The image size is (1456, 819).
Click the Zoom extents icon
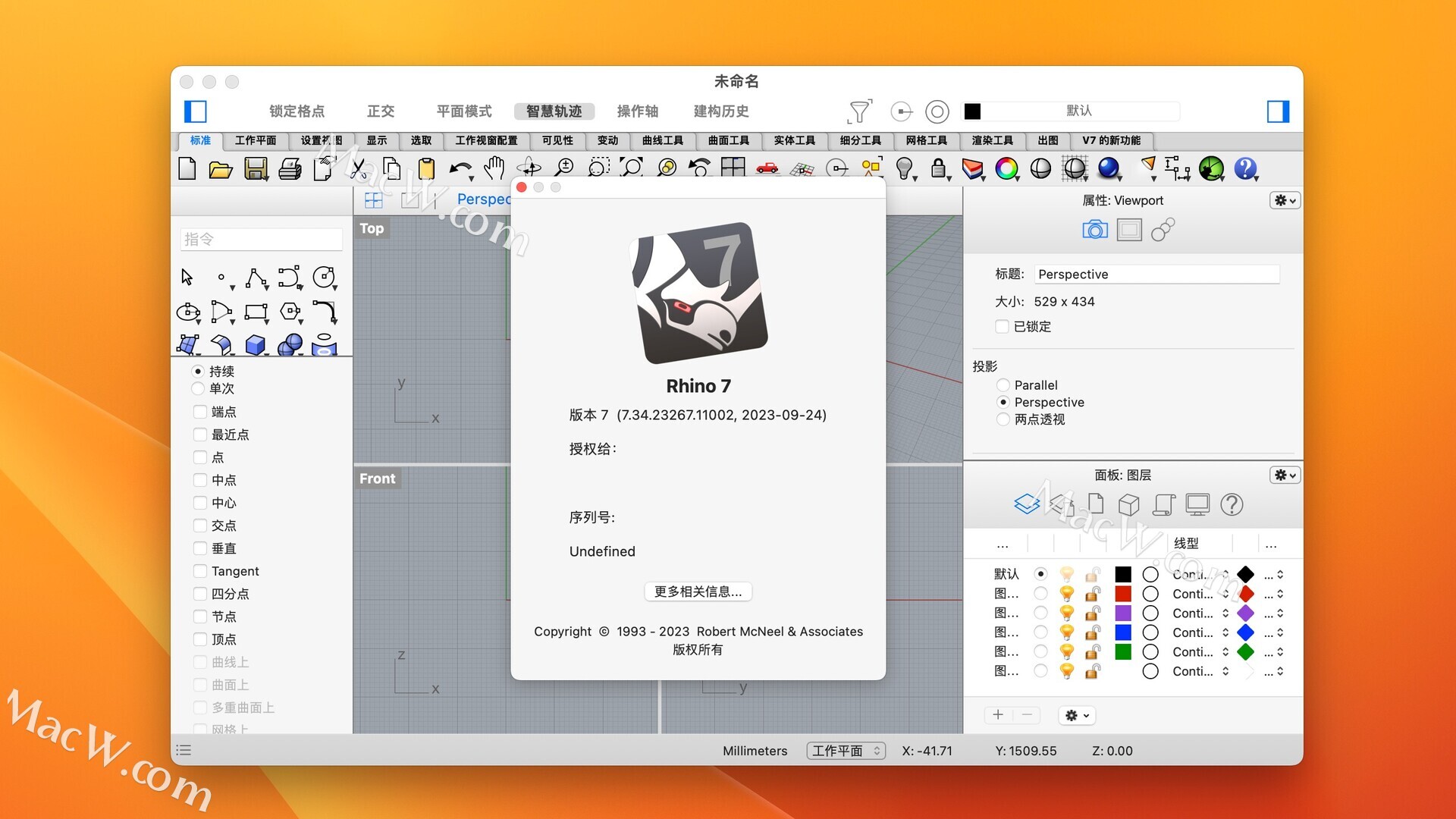pos(631,168)
